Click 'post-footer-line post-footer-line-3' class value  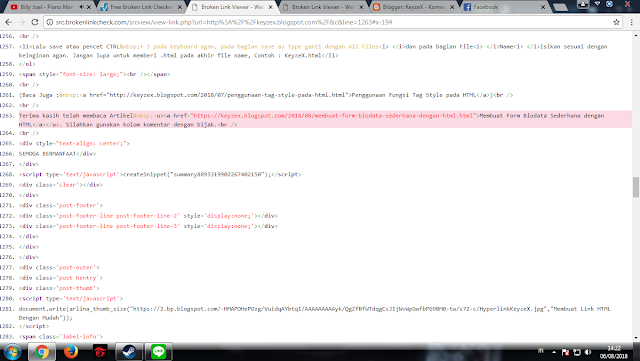[118, 226]
